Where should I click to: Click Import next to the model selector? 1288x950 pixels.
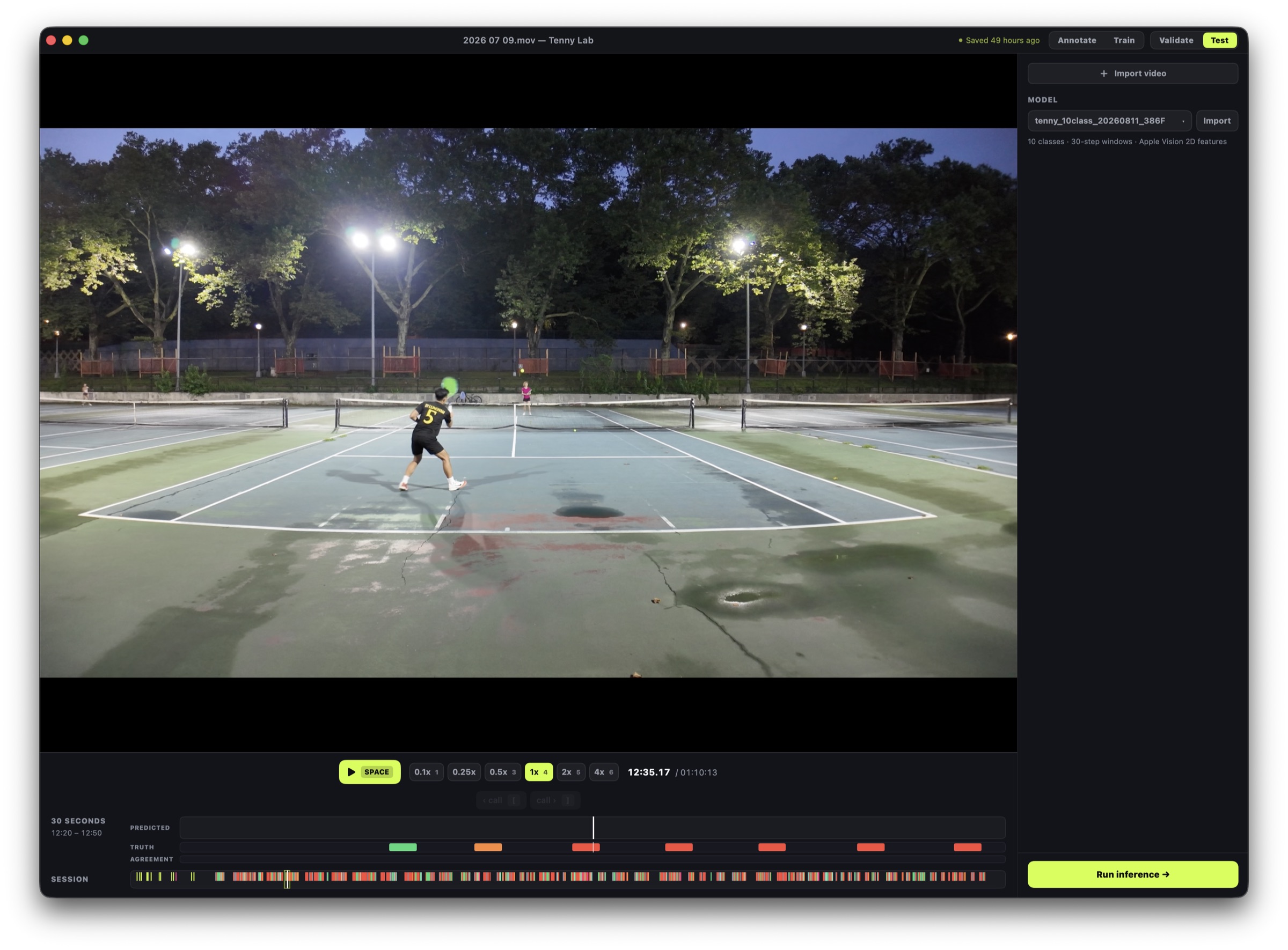pyautogui.click(x=1217, y=121)
